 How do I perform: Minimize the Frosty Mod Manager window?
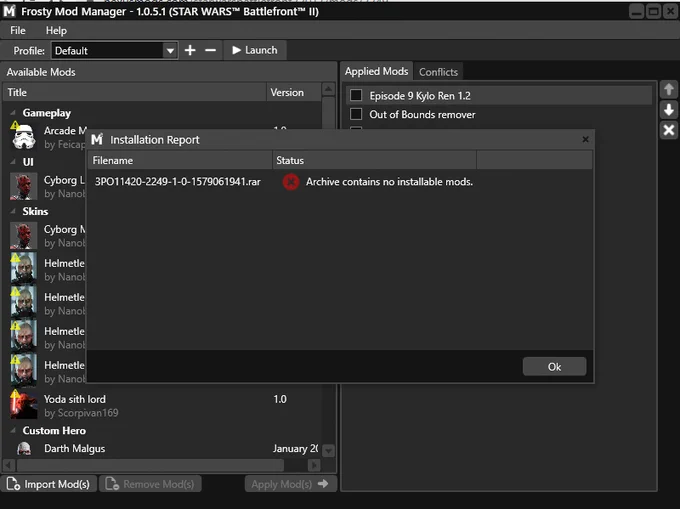[x=636, y=11]
